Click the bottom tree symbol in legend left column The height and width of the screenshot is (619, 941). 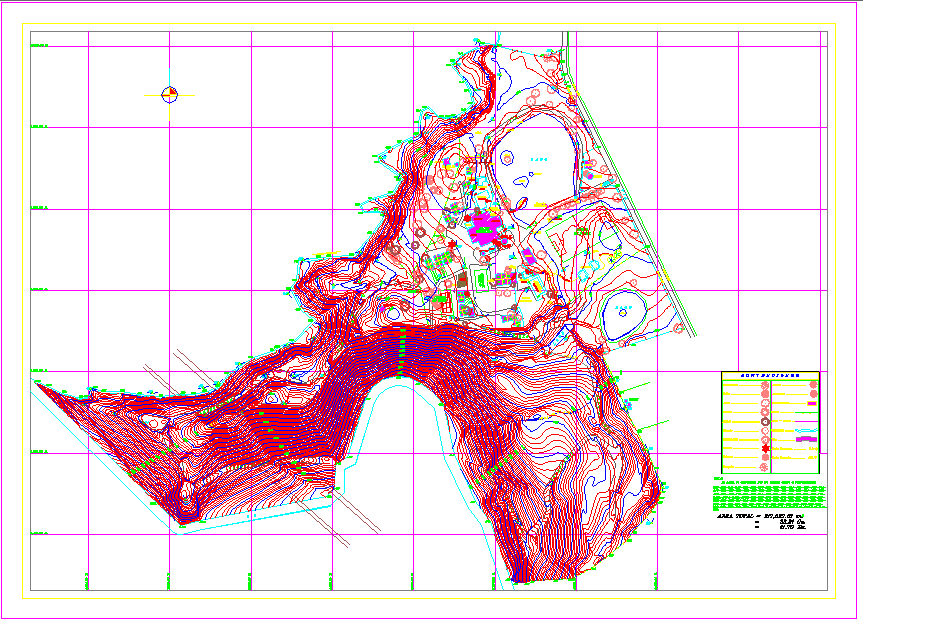[764, 466]
